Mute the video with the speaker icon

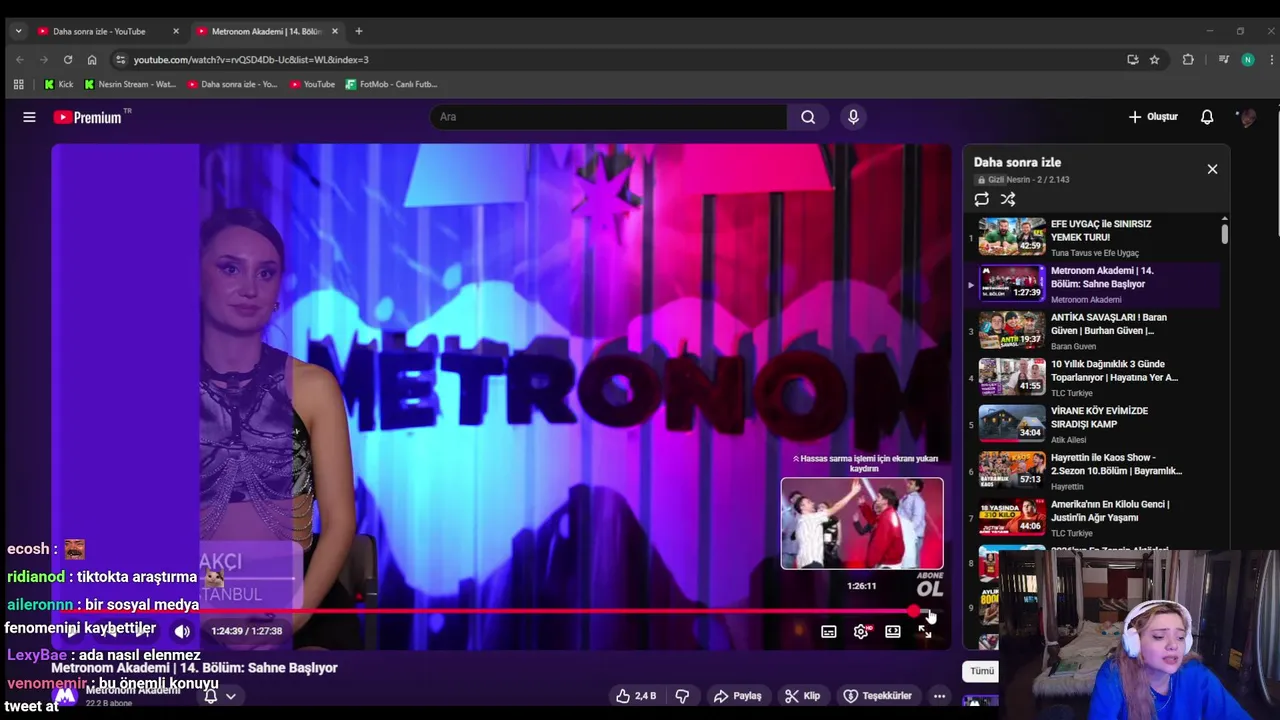click(x=182, y=631)
